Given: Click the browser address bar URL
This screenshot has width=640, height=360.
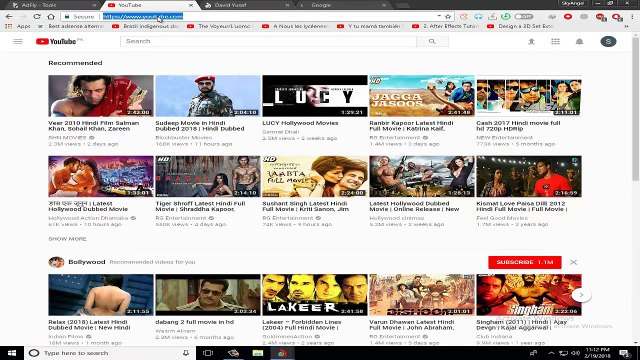Looking at the screenshot, I should (x=143, y=16).
